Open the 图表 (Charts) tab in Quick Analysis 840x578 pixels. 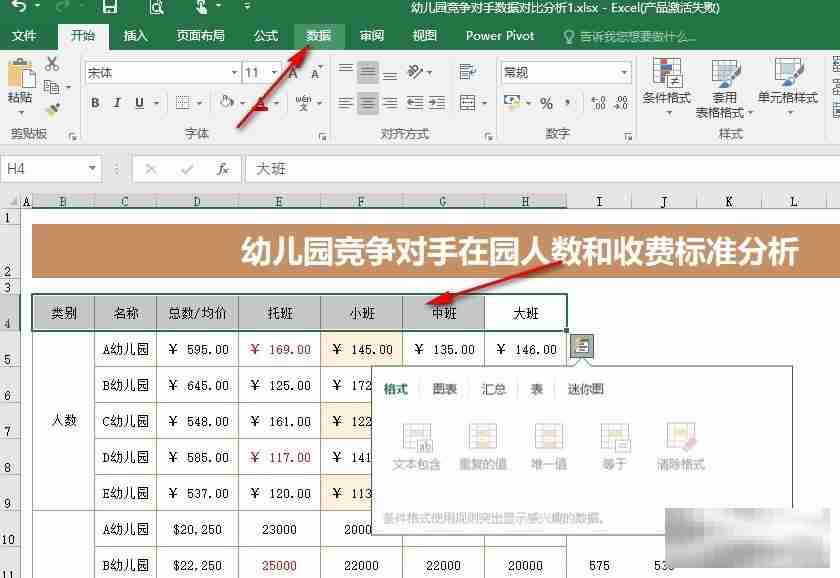click(445, 389)
